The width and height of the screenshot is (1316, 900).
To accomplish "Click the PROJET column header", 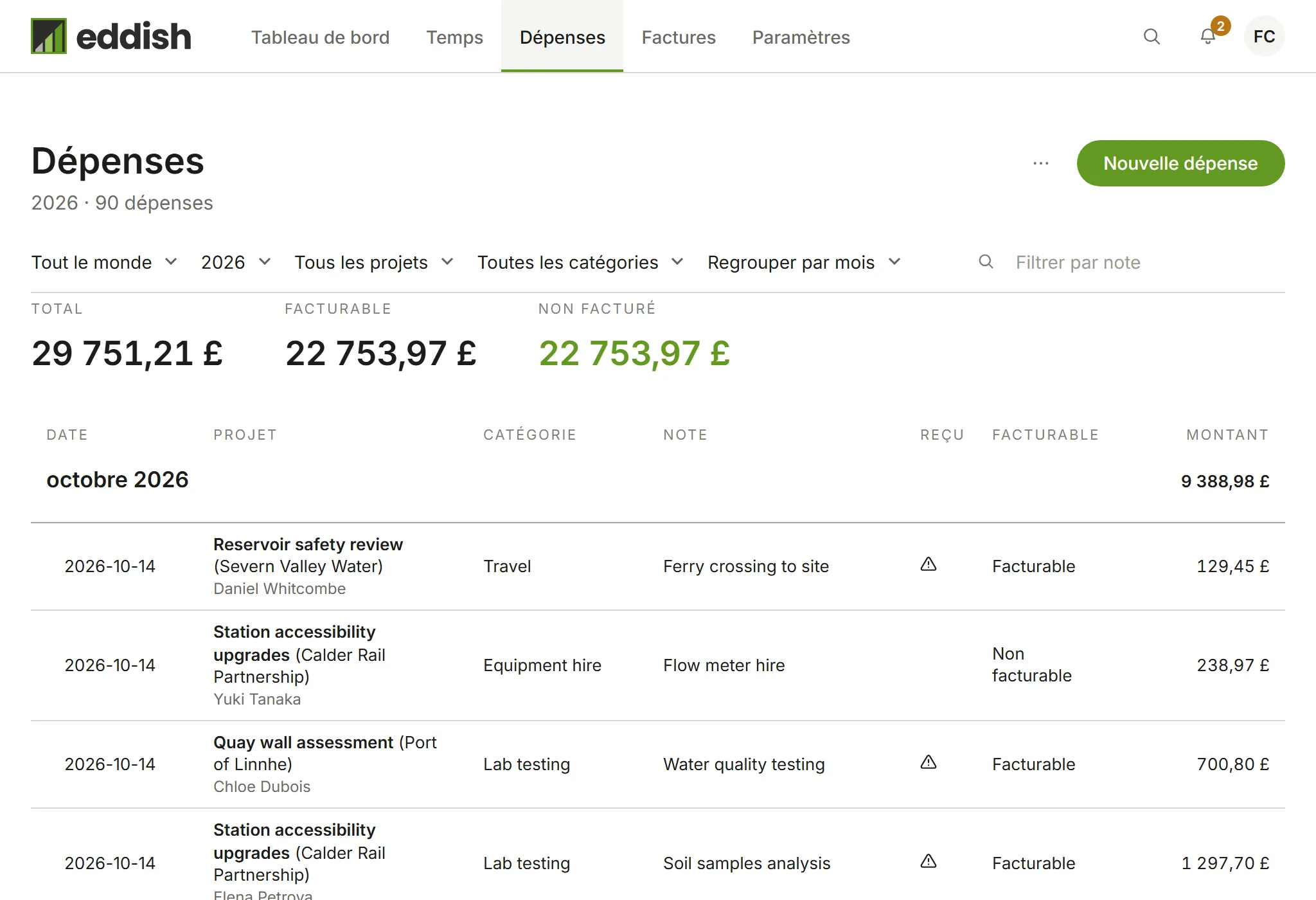I will pos(245,435).
